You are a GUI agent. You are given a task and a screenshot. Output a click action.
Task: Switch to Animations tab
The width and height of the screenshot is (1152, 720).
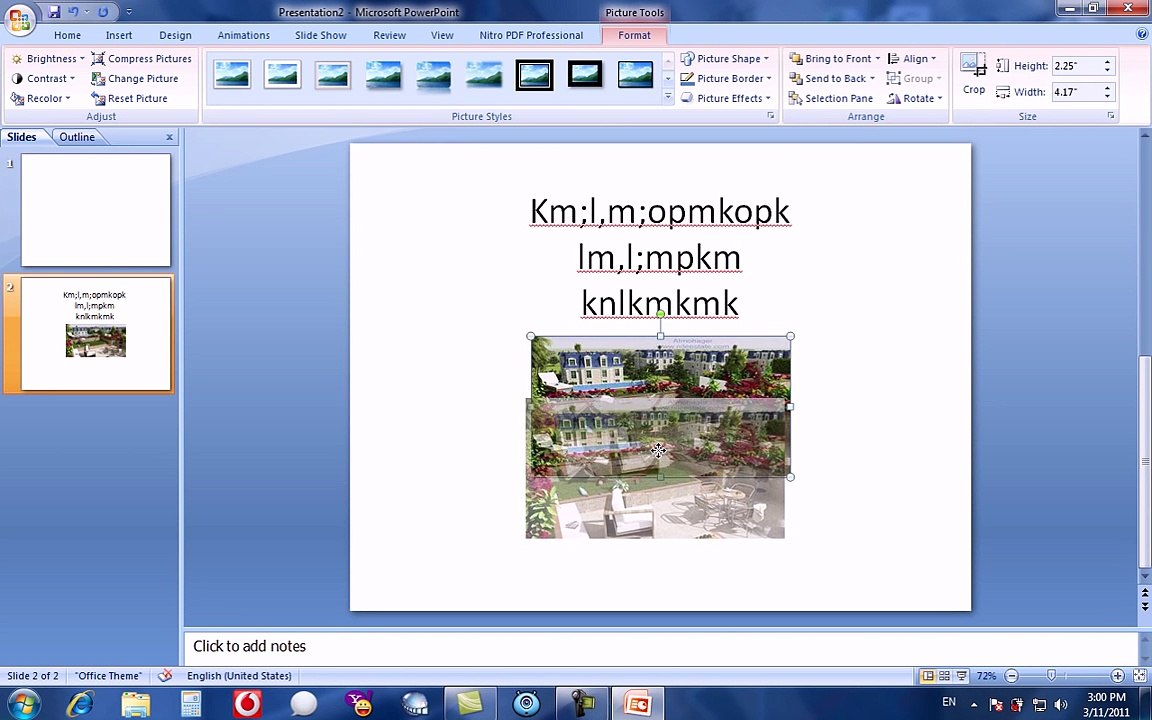[243, 35]
